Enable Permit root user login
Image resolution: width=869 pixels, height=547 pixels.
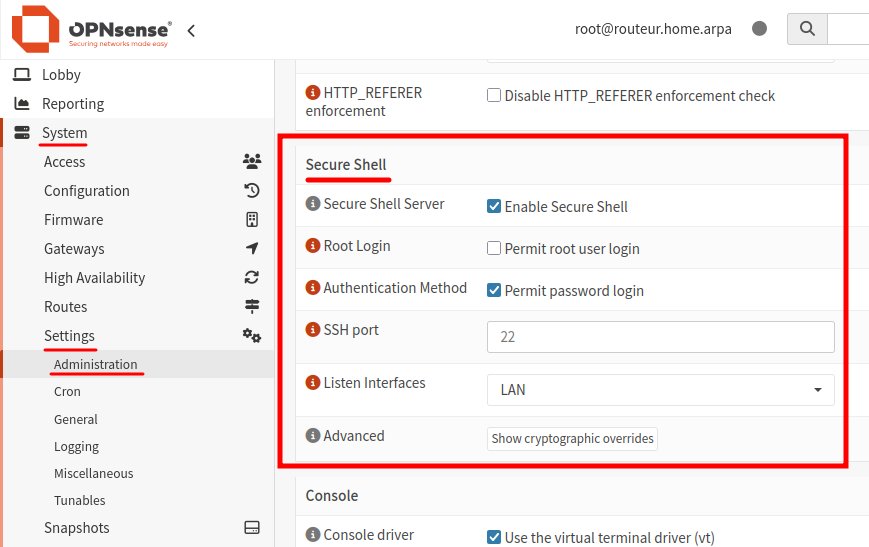click(x=494, y=249)
